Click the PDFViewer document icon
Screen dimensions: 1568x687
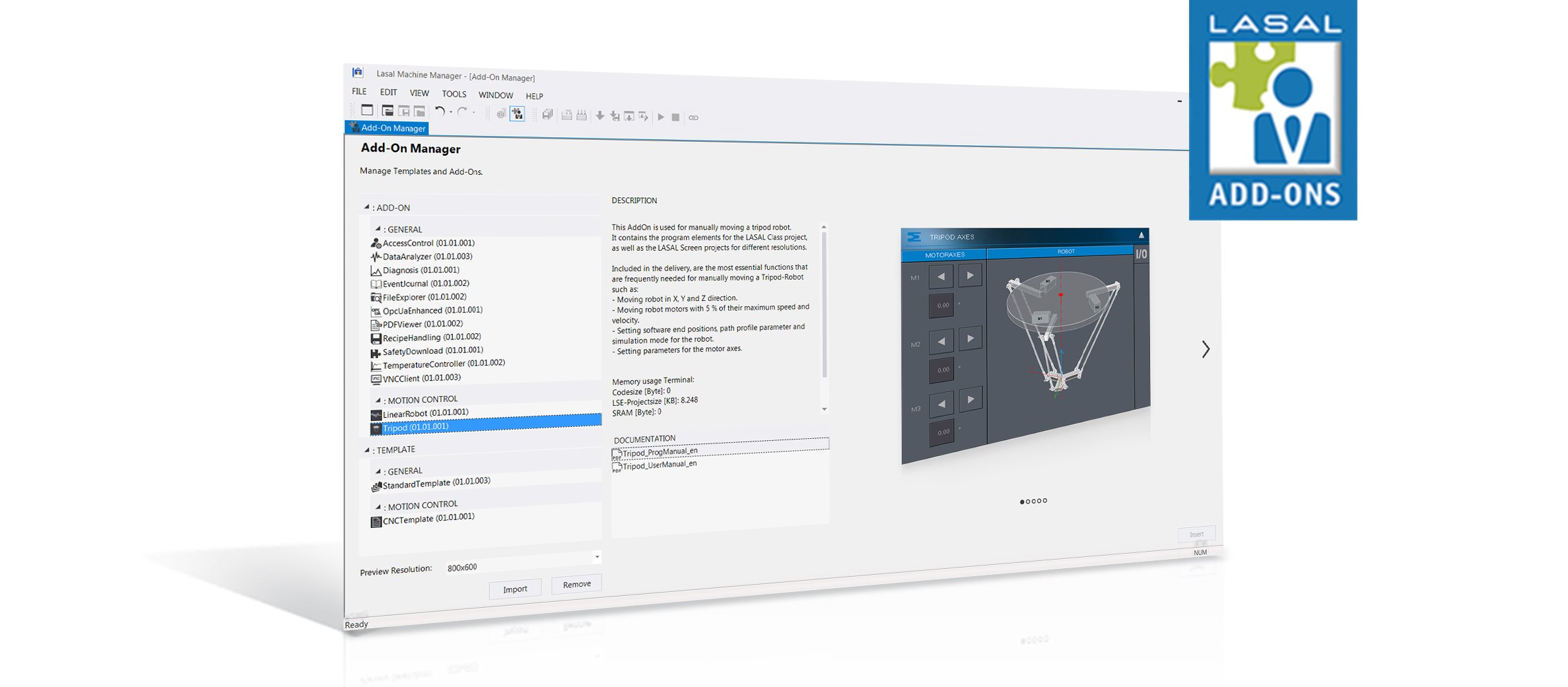click(x=376, y=325)
